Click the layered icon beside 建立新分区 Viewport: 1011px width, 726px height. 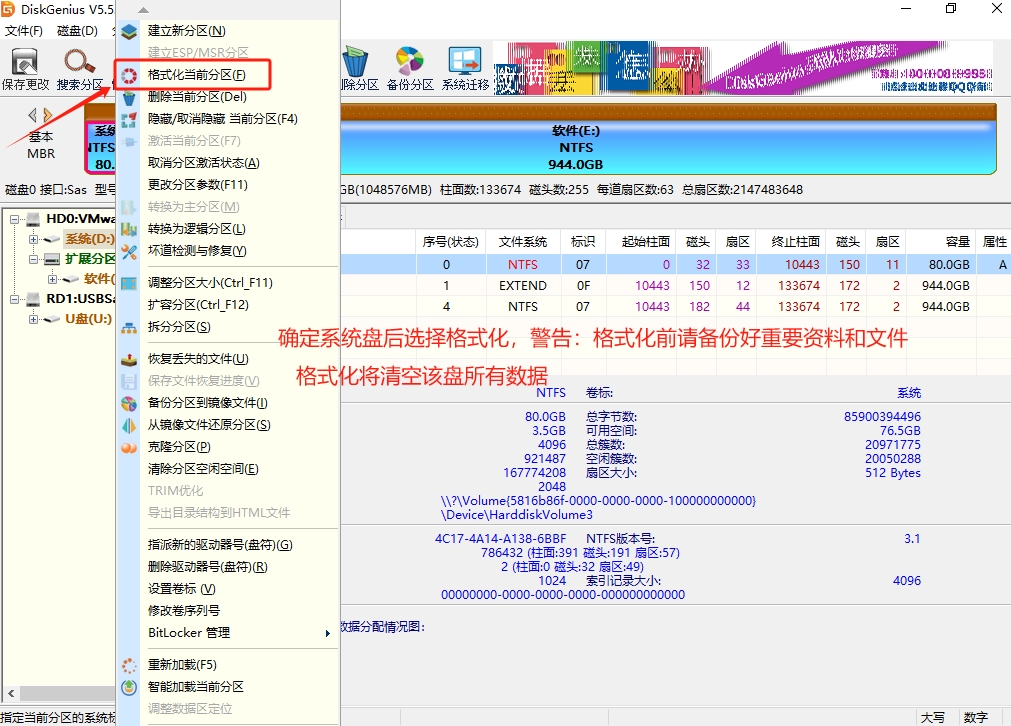[x=129, y=31]
